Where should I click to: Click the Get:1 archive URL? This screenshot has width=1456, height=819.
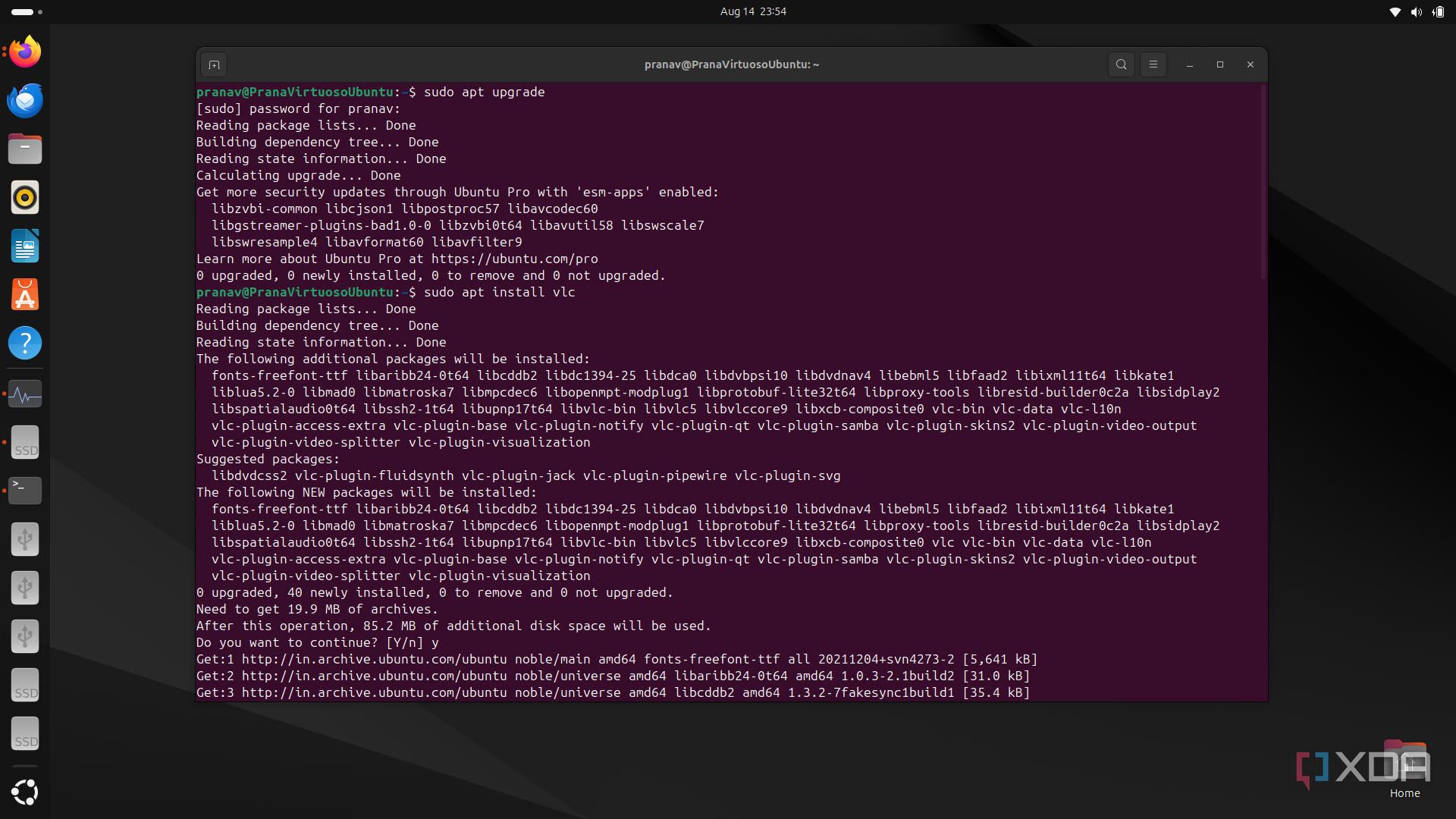coord(374,659)
